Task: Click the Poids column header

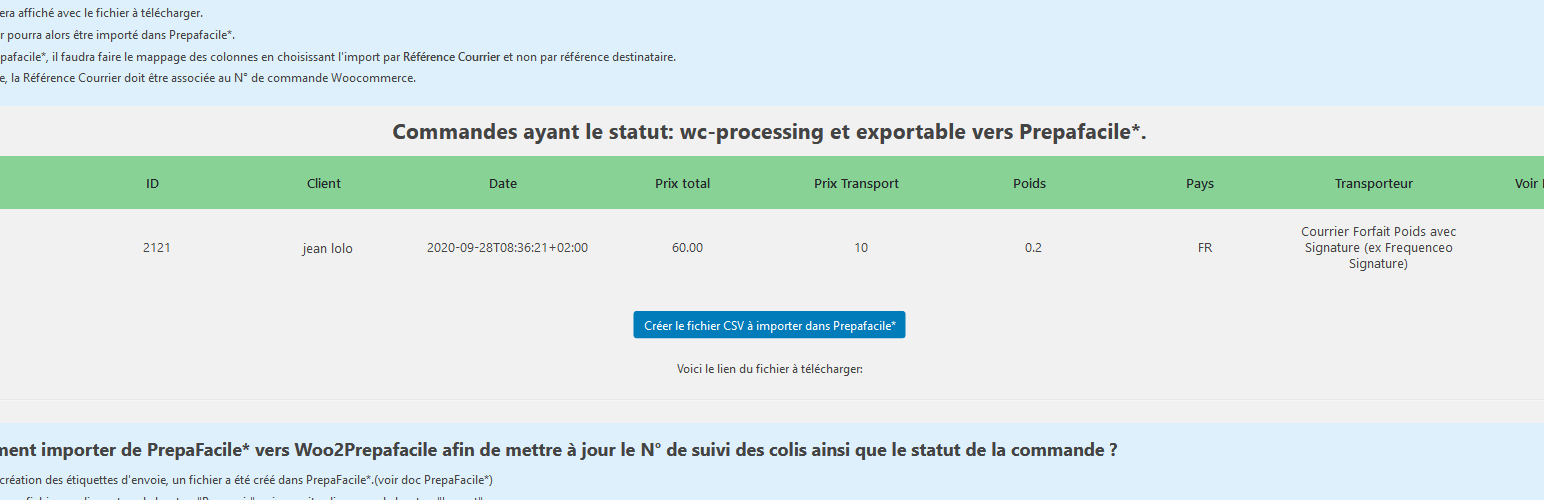Action: click(1029, 183)
